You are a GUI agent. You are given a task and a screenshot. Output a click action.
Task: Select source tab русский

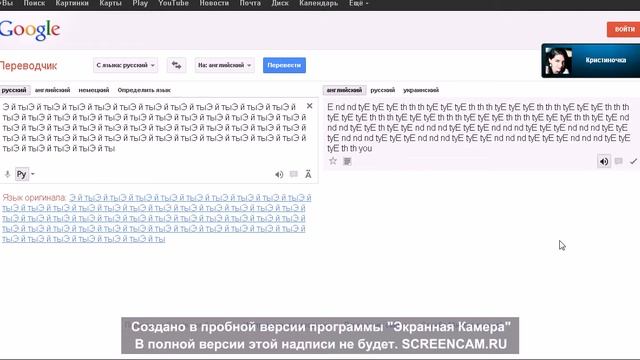[14, 90]
